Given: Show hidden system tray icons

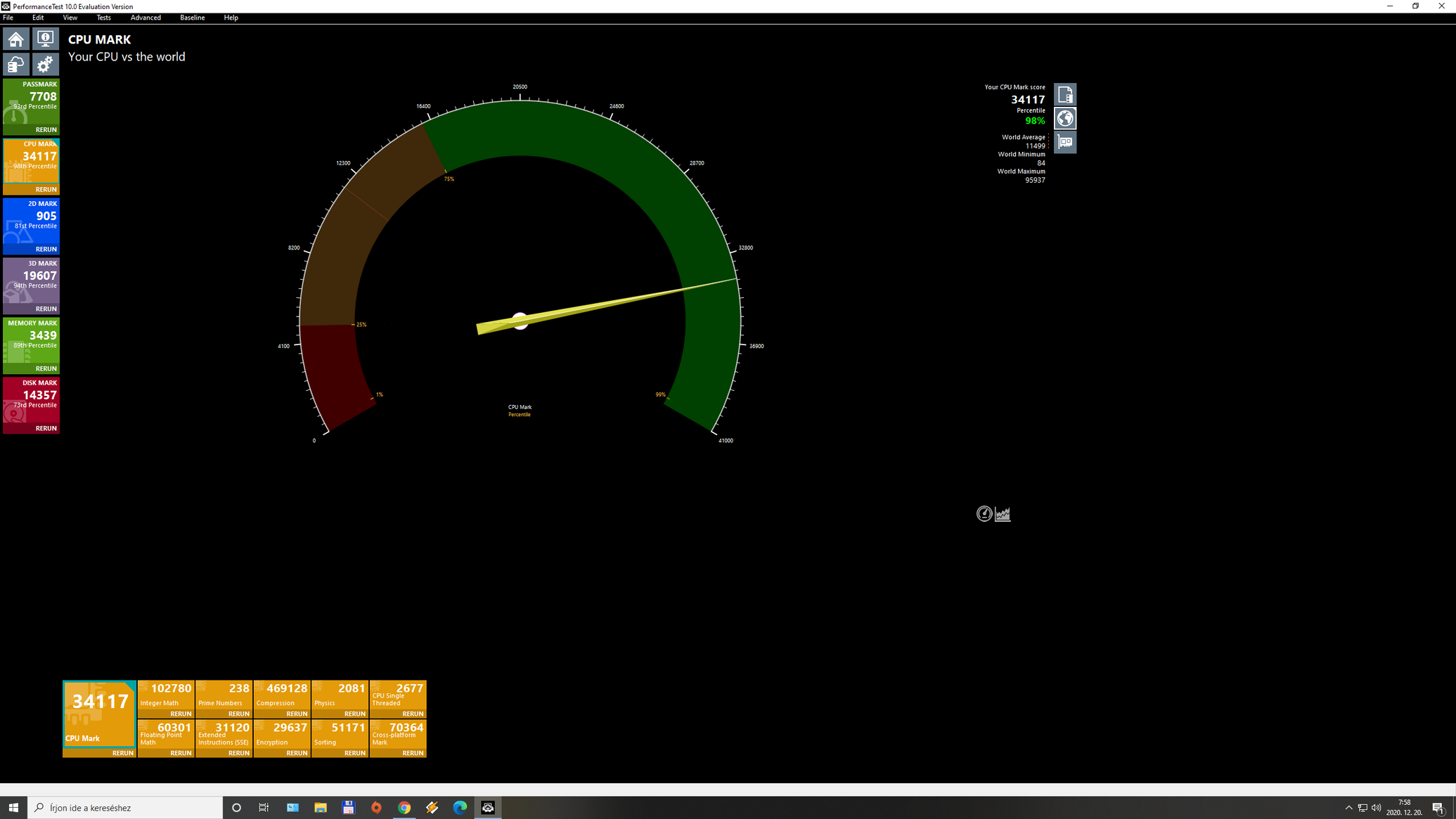Looking at the screenshot, I should click(x=1348, y=808).
